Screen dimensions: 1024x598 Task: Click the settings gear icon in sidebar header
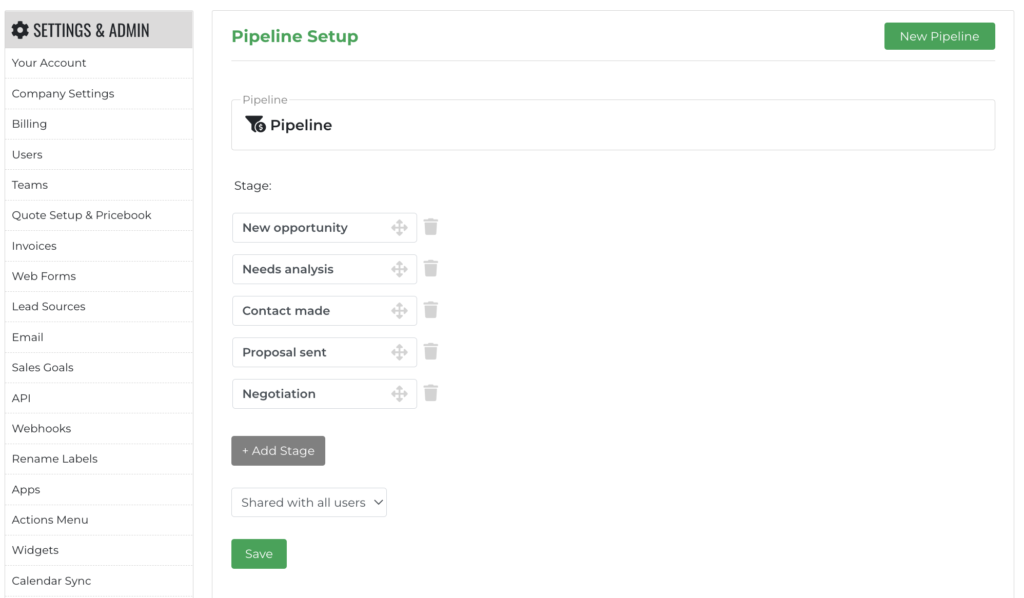click(x=21, y=29)
